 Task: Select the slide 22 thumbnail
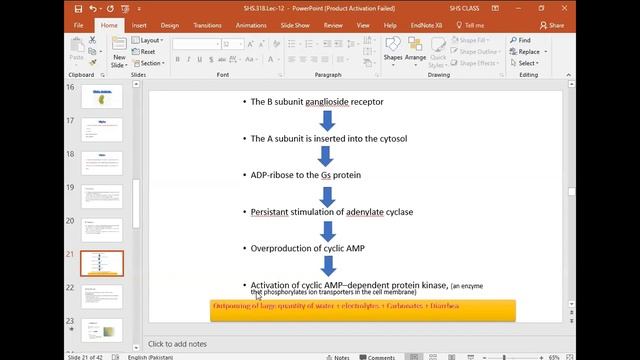102,297
